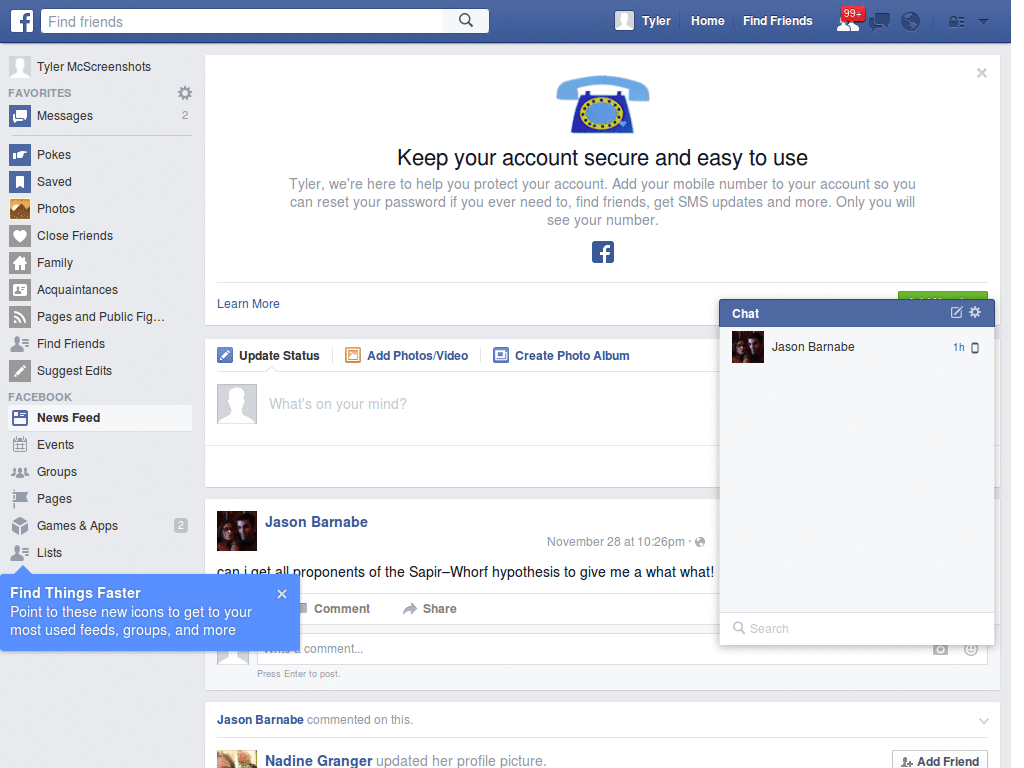1024x768 pixels.
Task: Go to Tyler profile in top bar
Action: (643, 21)
